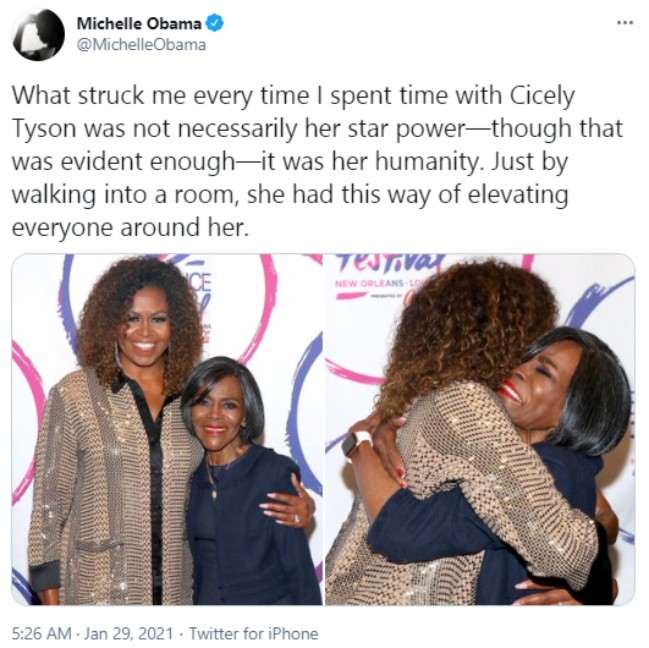
Task: Open the right photo of the hug
Action: tap(480, 430)
